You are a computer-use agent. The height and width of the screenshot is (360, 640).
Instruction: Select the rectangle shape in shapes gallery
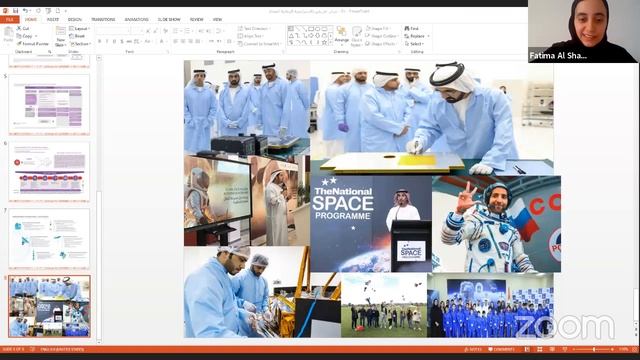(311, 29)
